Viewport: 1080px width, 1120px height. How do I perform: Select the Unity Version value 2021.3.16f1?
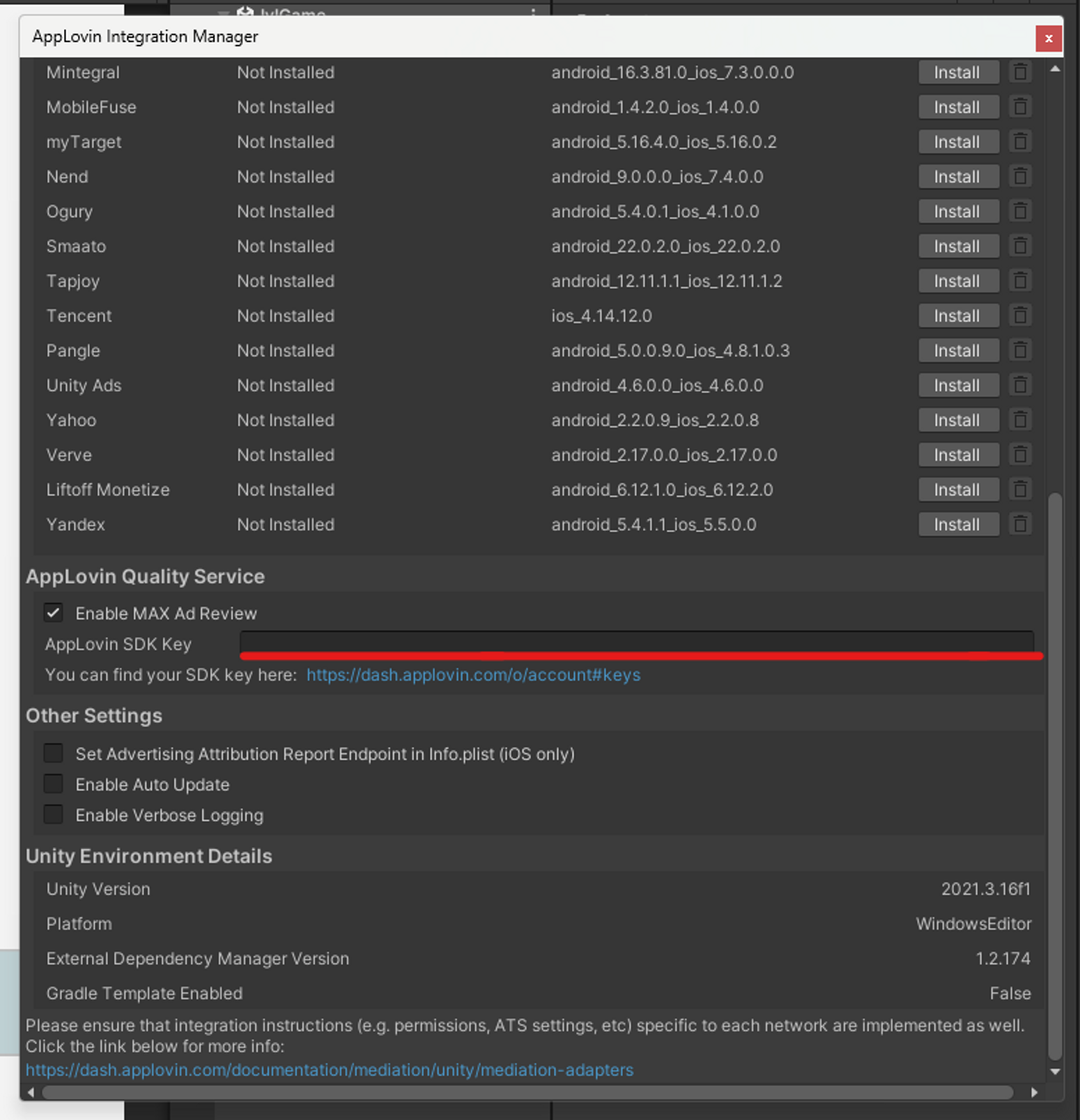tap(986, 889)
